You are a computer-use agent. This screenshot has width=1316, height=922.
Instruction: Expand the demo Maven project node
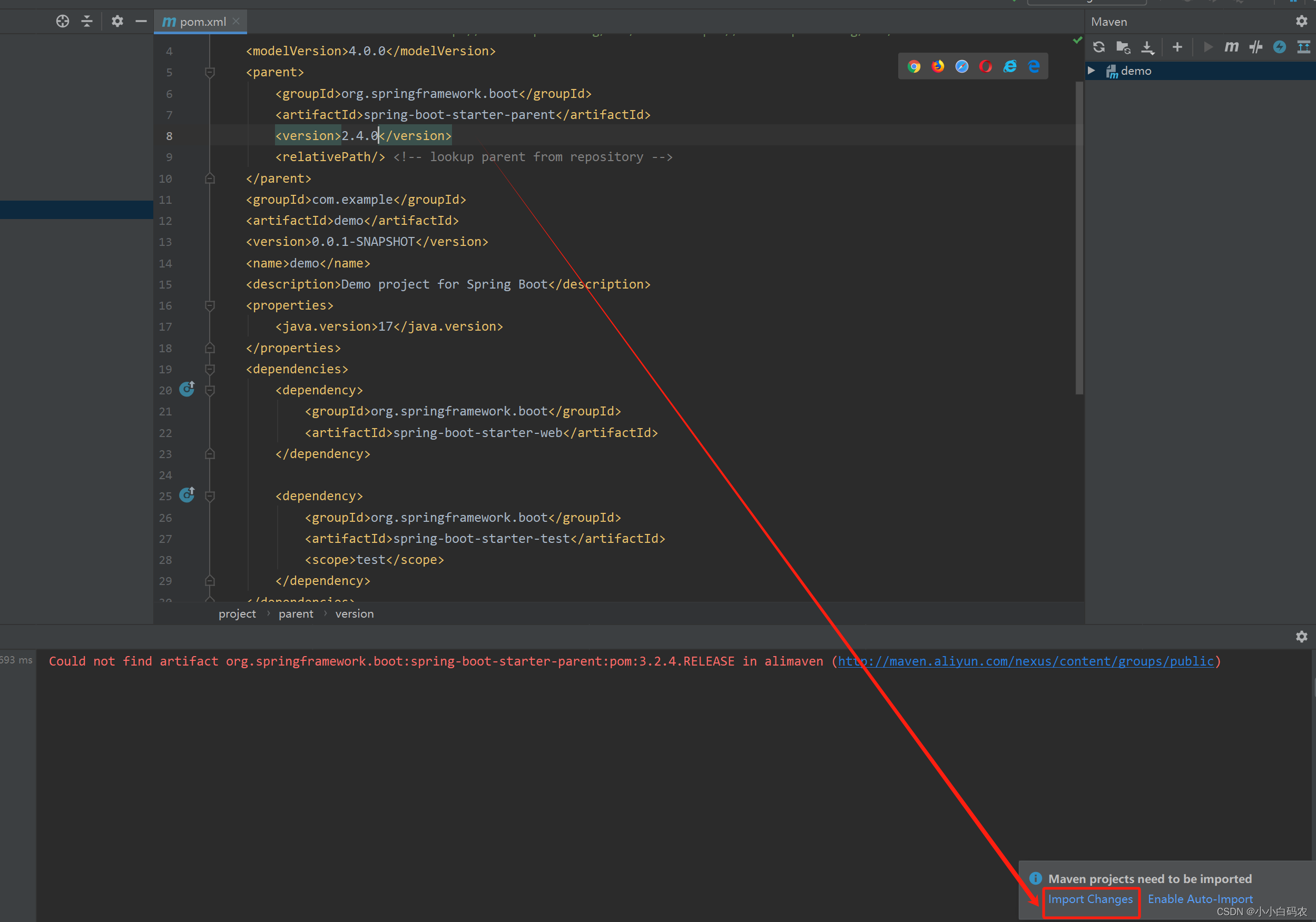[x=1092, y=71]
